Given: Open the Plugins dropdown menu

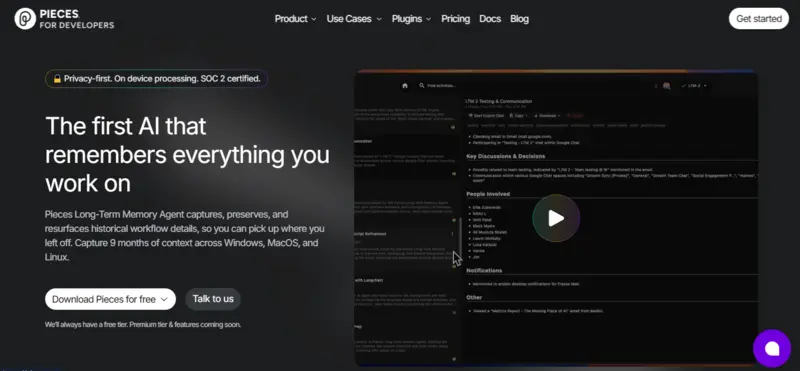Looking at the screenshot, I should click(411, 19).
